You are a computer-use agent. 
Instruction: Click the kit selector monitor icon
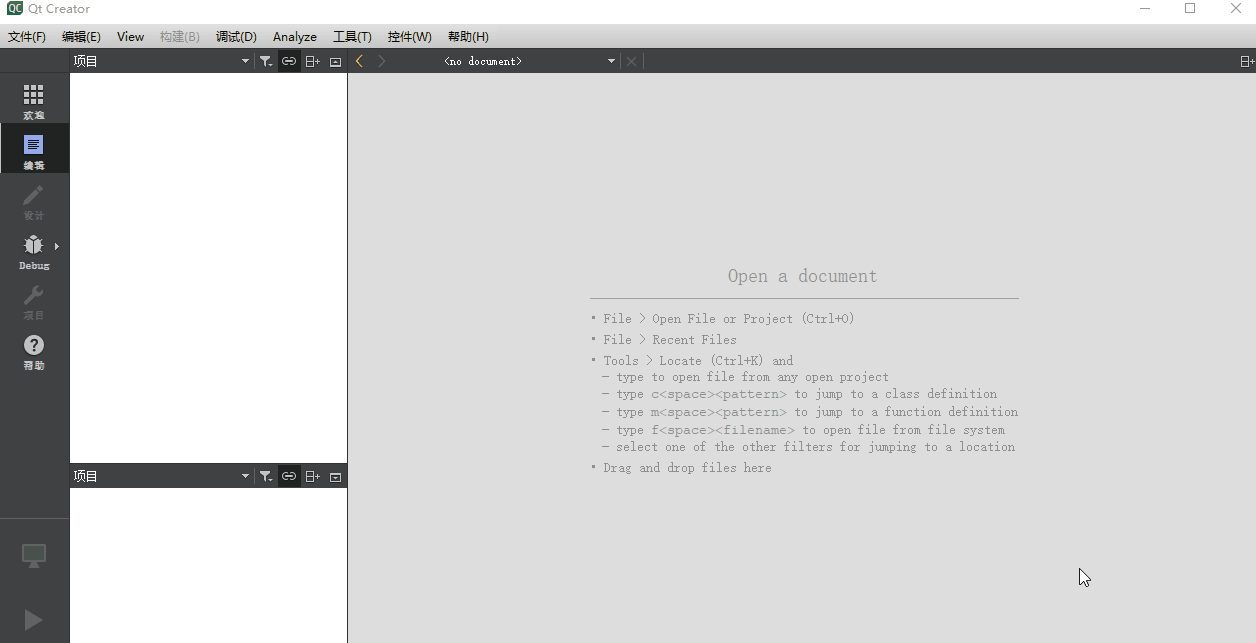click(x=34, y=556)
